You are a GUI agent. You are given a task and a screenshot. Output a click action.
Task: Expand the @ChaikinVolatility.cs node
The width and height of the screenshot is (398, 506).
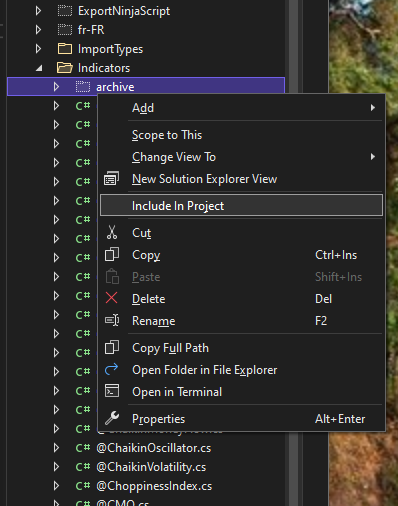[x=56, y=467]
